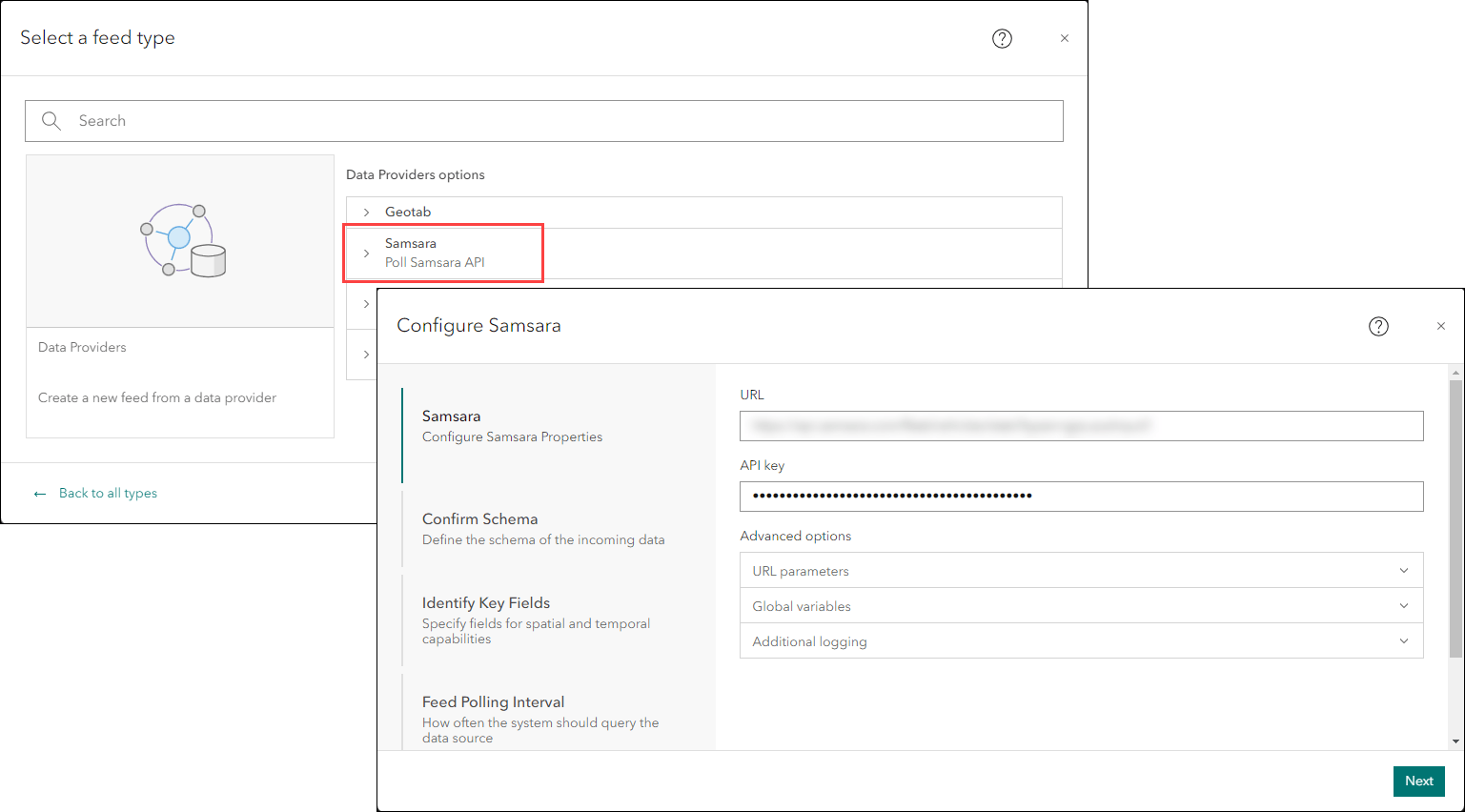Click the URL input field
The height and width of the screenshot is (812, 1465).
[x=1081, y=426]
